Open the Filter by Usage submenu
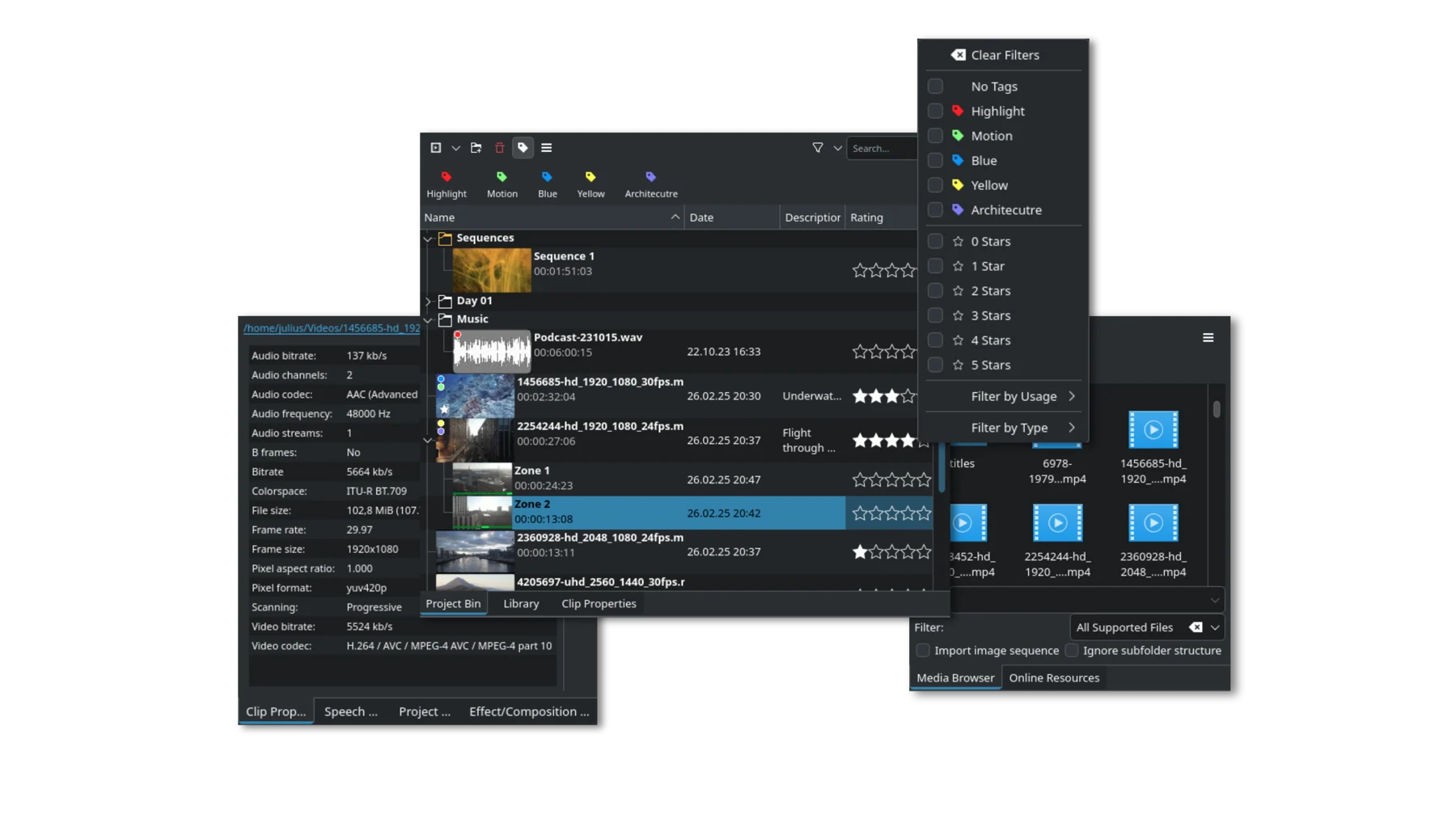 click(x=1003, y=396)
